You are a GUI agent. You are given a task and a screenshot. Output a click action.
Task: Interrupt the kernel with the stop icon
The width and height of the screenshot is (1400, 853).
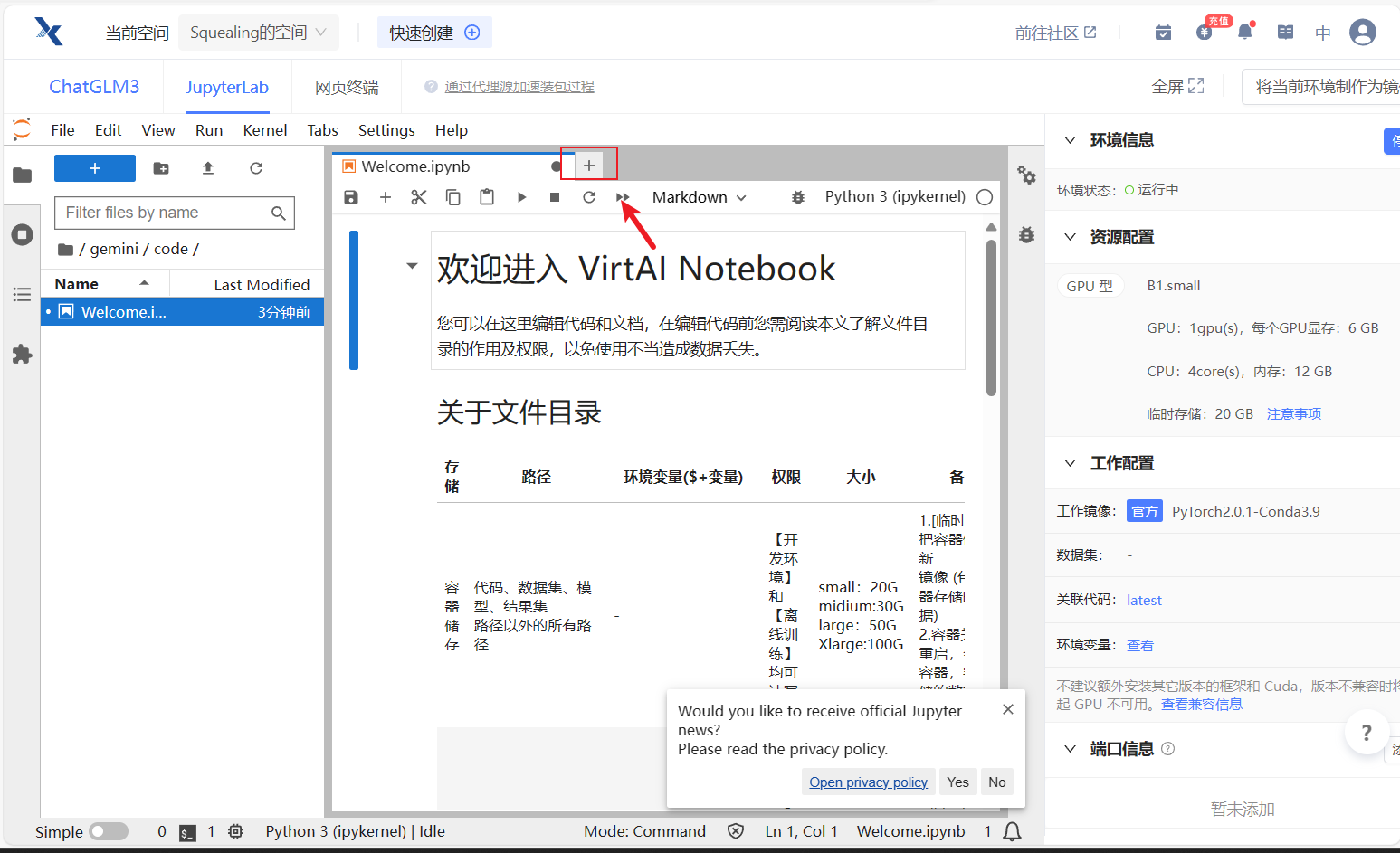[x=555, y=197]
